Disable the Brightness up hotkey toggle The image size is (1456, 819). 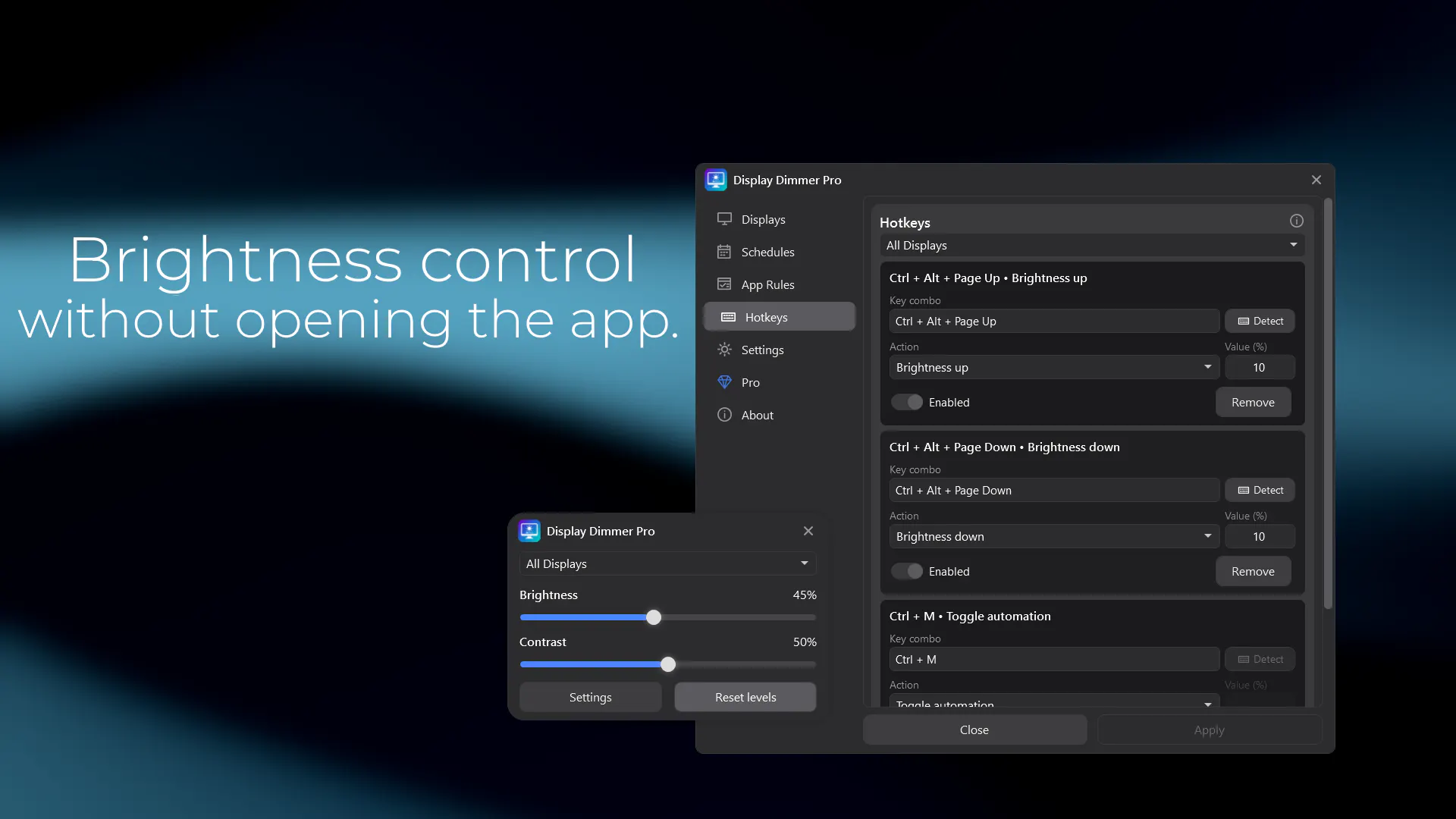[907, 402]
